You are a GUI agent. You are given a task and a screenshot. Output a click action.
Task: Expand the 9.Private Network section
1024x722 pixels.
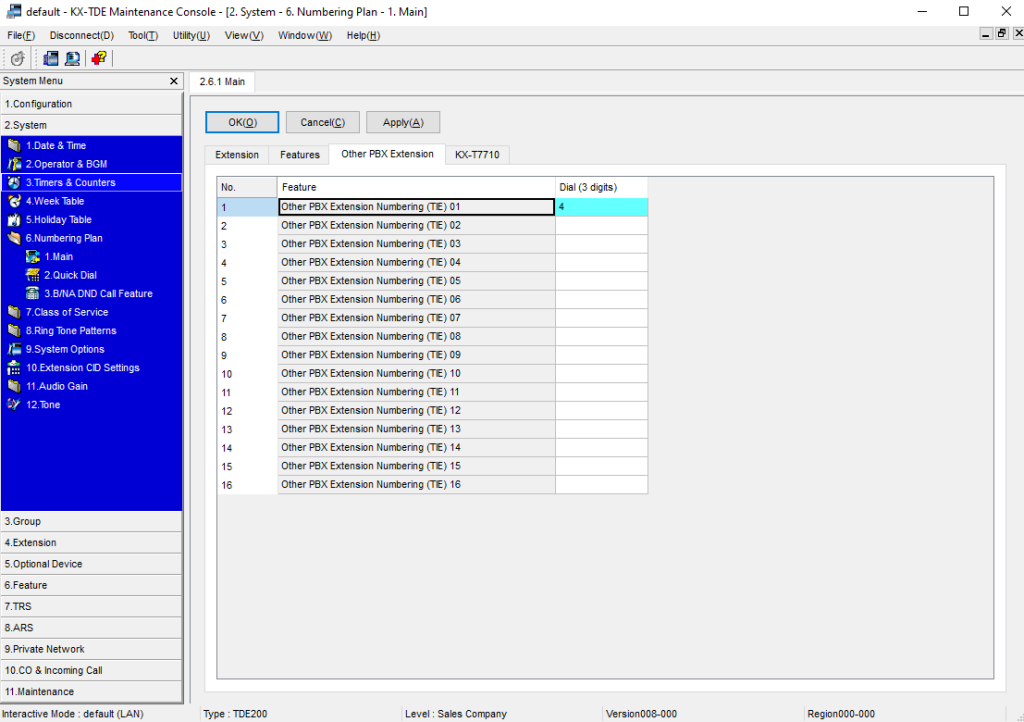[x=91, y=649]
